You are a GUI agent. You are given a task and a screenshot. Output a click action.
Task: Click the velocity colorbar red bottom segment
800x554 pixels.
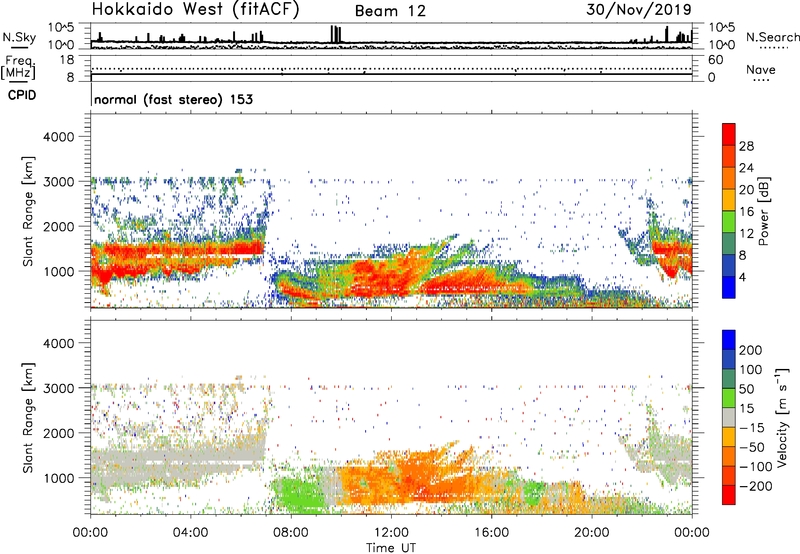coord(729,495)
